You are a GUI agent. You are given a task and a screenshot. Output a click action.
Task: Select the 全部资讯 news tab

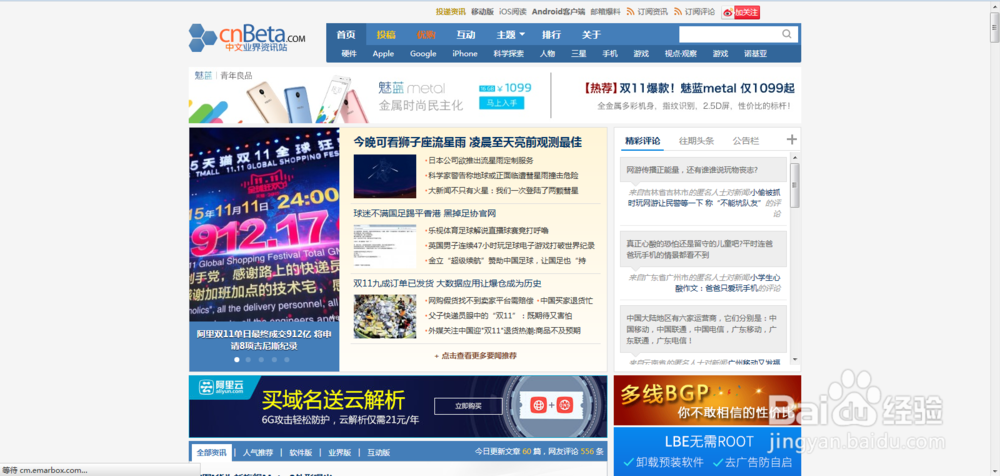pyautogui.click(x=212, y=452)
